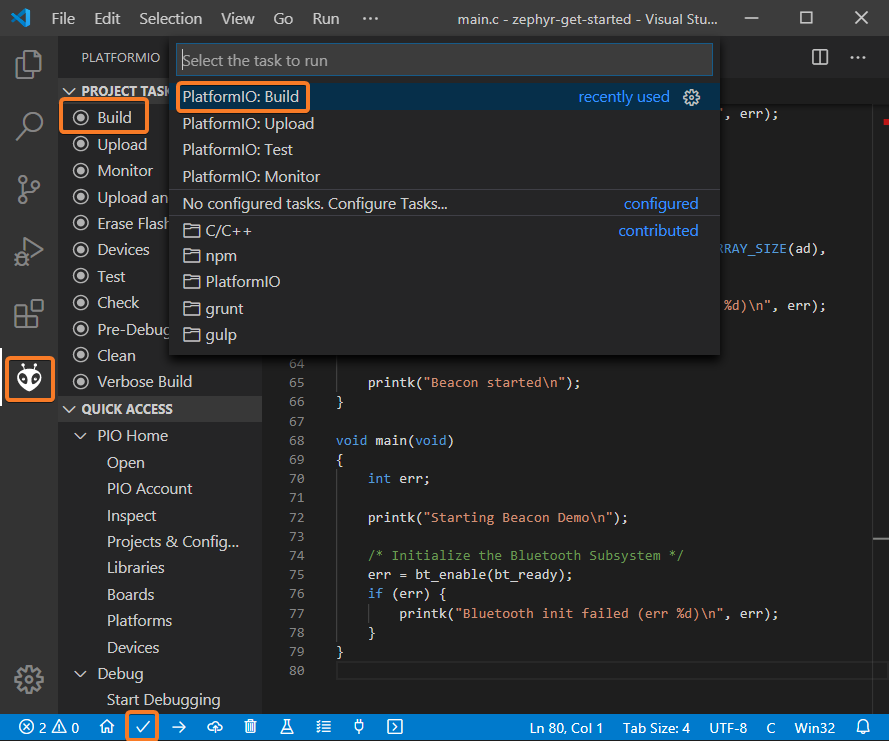Open the editor More Actions ellipsis

pos(858,57)
